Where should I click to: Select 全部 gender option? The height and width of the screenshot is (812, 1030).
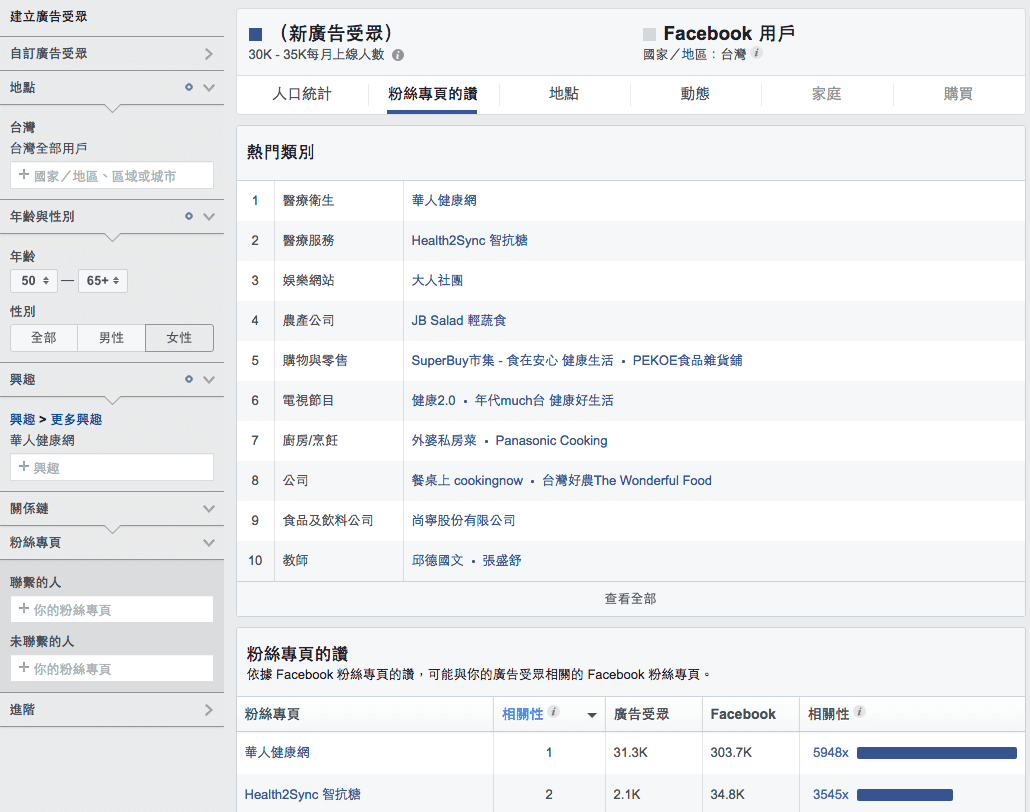44,338
